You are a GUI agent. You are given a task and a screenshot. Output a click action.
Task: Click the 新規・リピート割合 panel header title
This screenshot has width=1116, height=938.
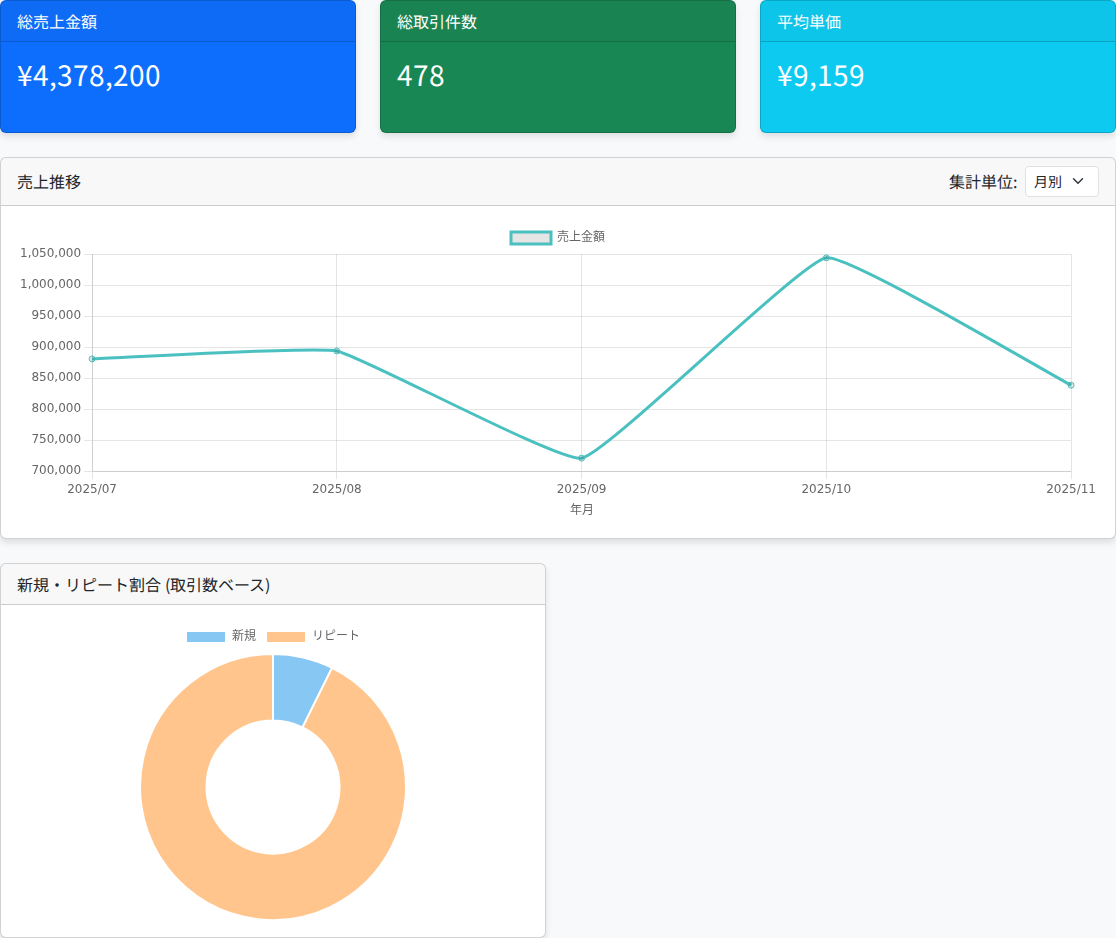pos(143,585)
